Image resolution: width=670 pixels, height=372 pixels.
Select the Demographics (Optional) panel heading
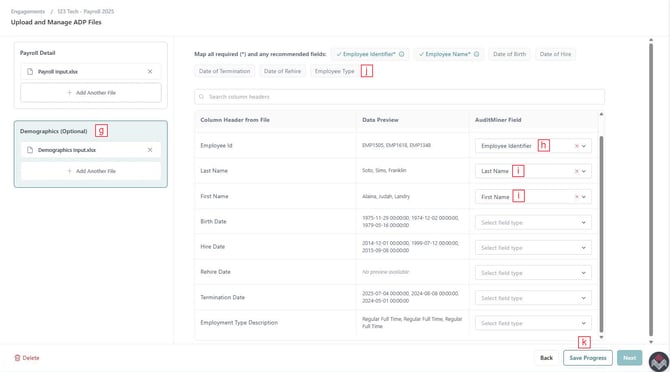pyautogui.click(x=53, y=131)
